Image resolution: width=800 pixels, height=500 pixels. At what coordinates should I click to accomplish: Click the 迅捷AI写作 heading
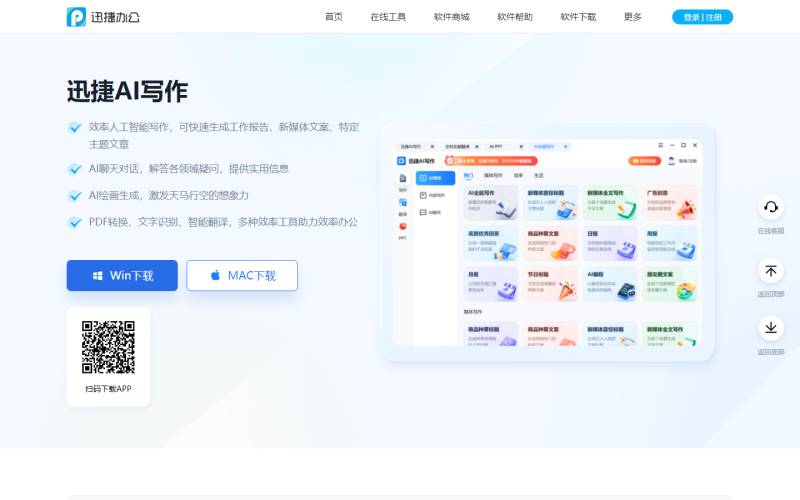point(128,92)
